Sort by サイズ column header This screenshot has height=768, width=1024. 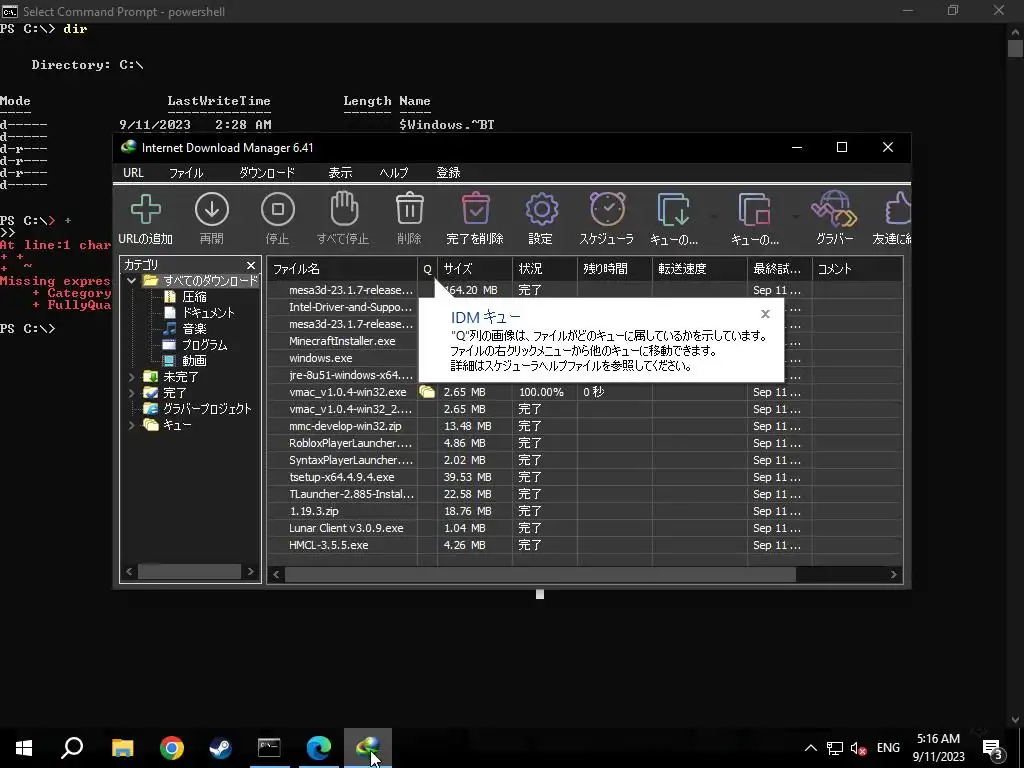(x=475, y=268)
